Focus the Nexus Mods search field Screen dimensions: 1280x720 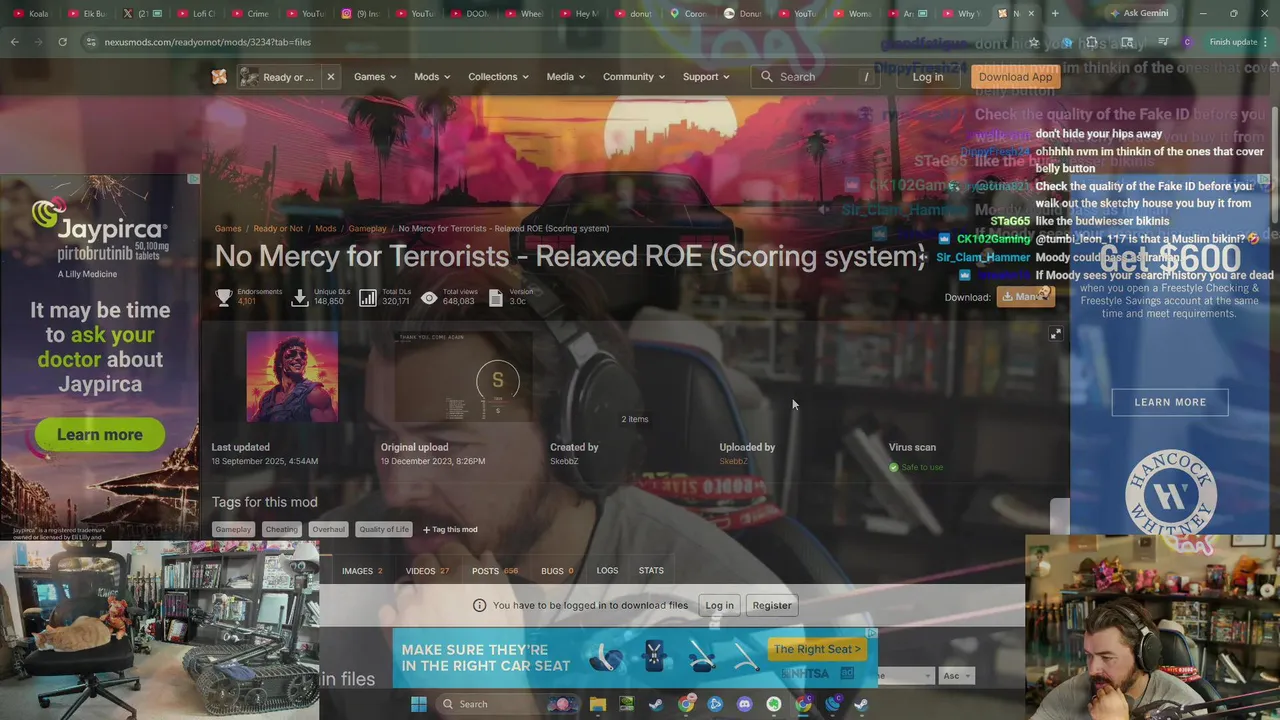click(816, 77)
